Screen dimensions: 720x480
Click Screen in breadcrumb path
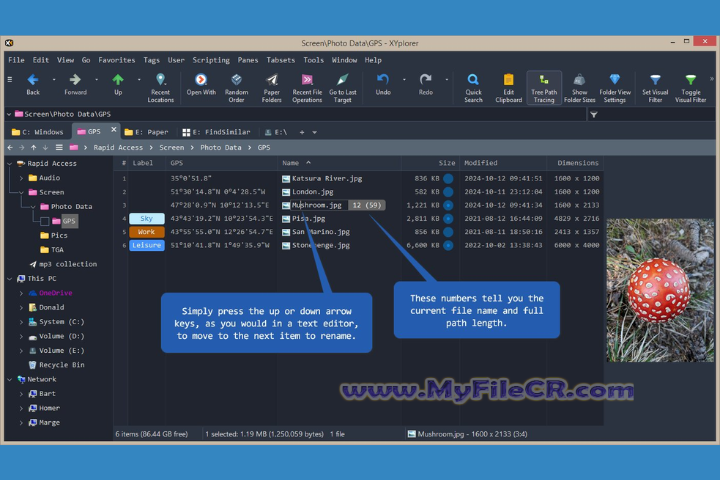171,147
